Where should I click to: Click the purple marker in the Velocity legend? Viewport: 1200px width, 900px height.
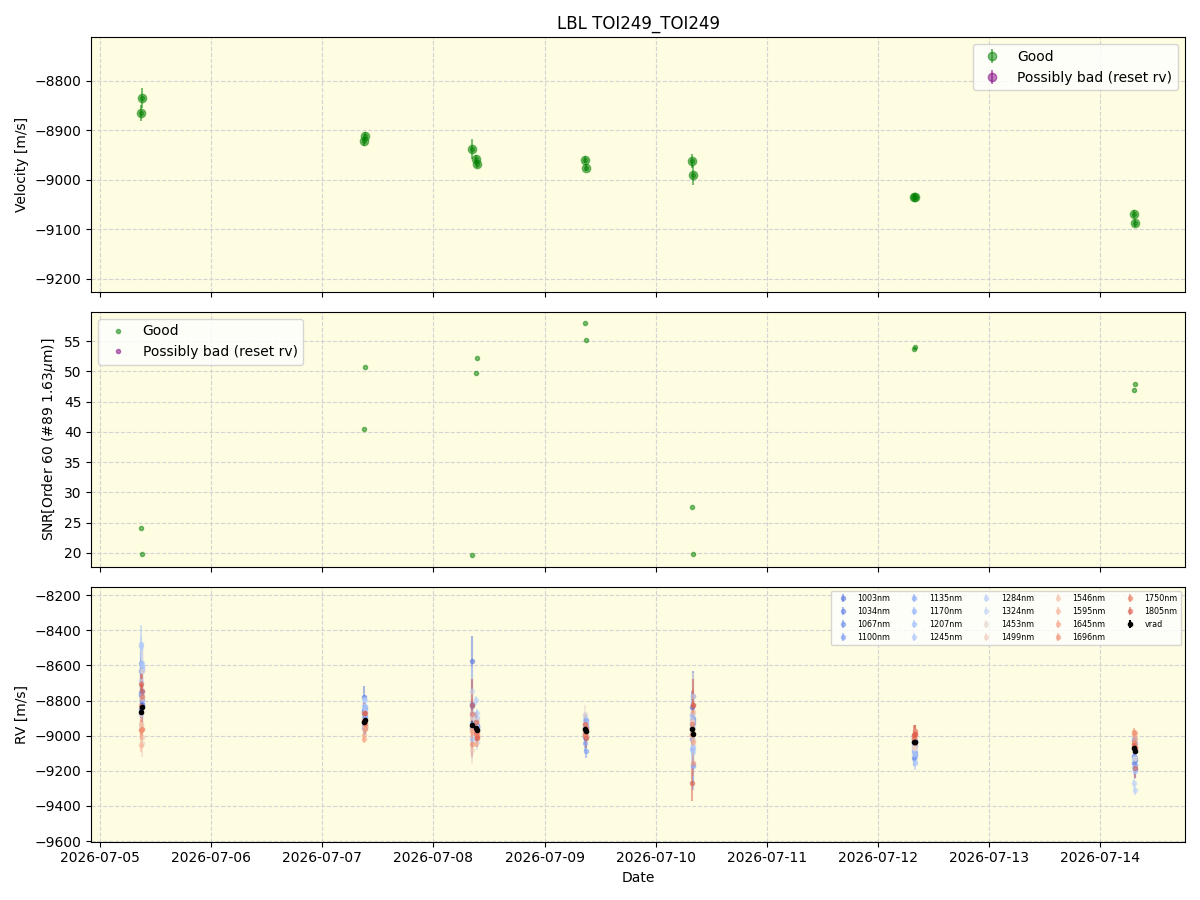992,77
